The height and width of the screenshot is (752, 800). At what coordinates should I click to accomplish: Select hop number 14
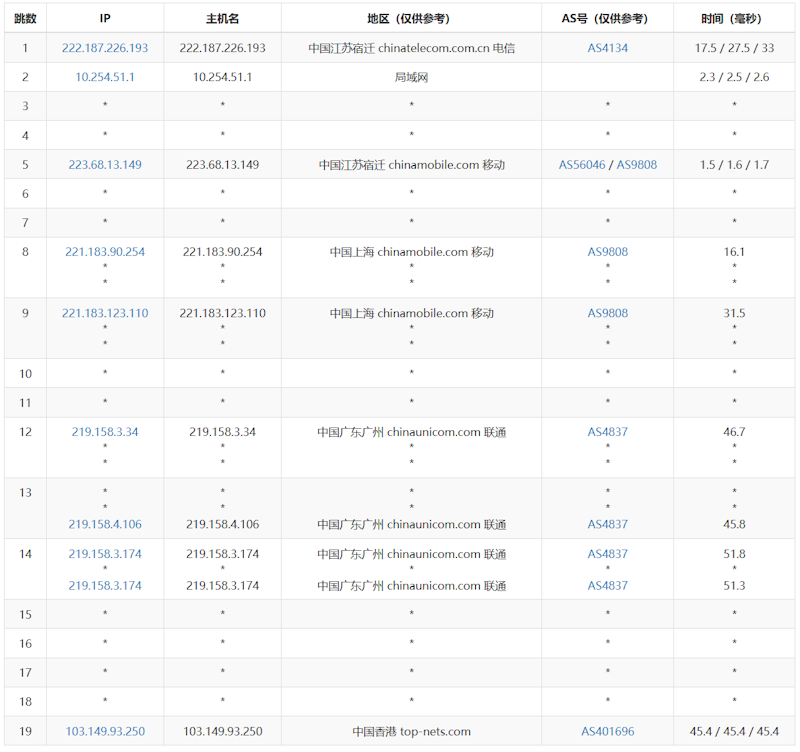26,554
